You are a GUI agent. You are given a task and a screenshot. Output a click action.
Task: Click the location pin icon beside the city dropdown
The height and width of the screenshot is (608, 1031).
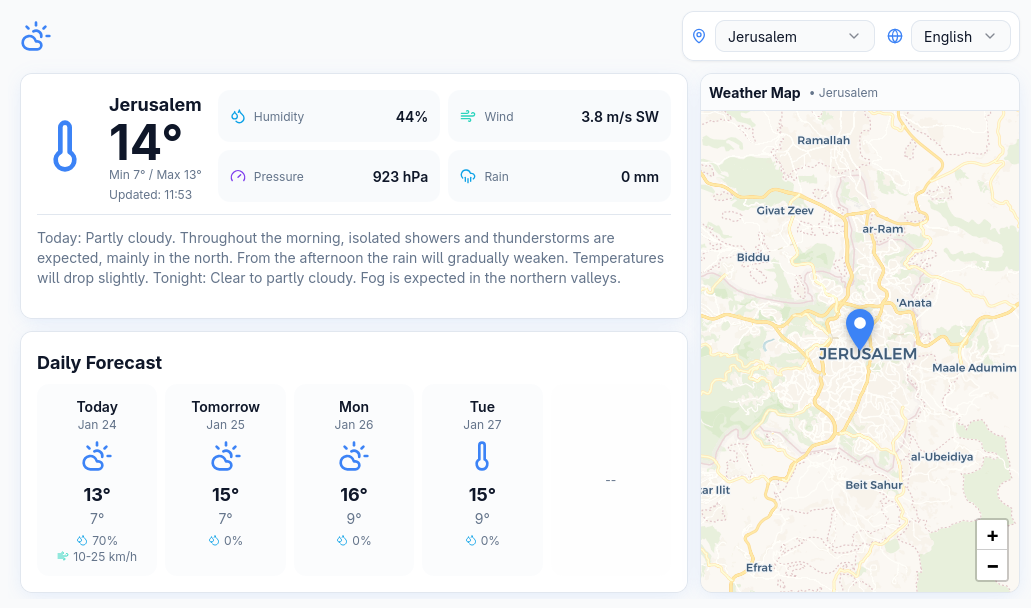click(x=699, y=37)
